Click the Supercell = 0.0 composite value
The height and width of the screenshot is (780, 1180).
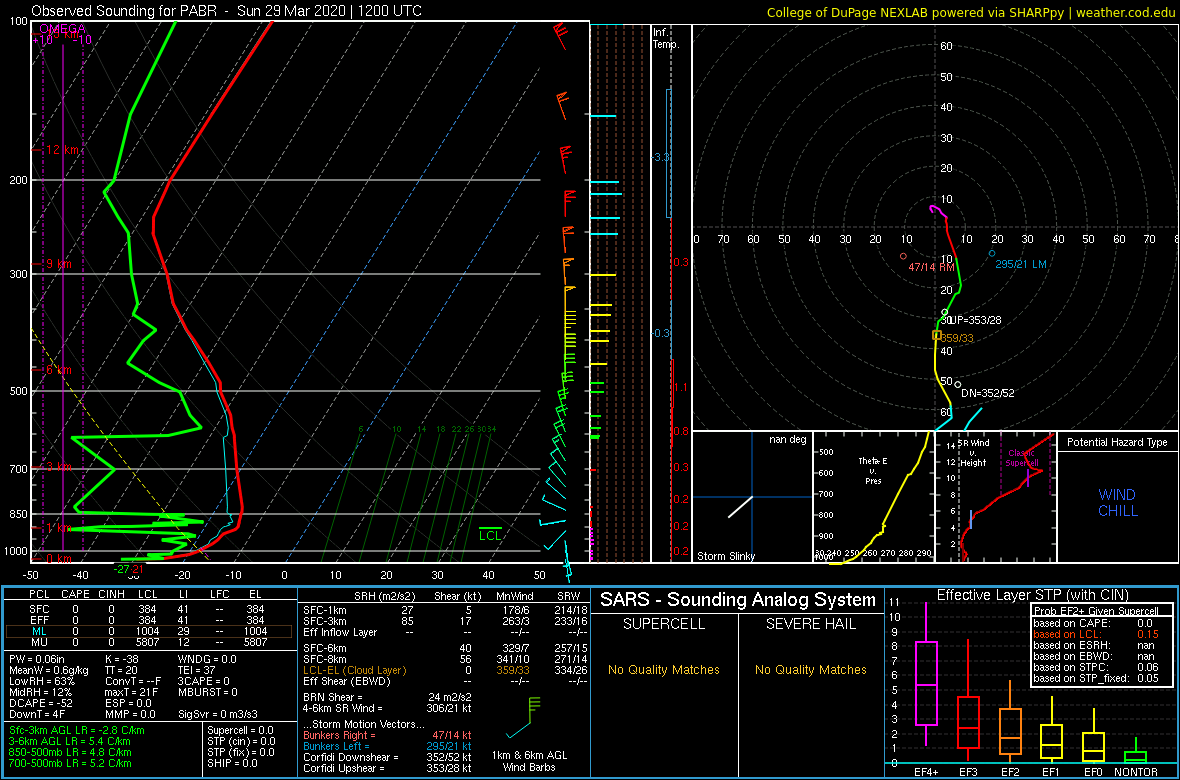click(x=242, y=730)
